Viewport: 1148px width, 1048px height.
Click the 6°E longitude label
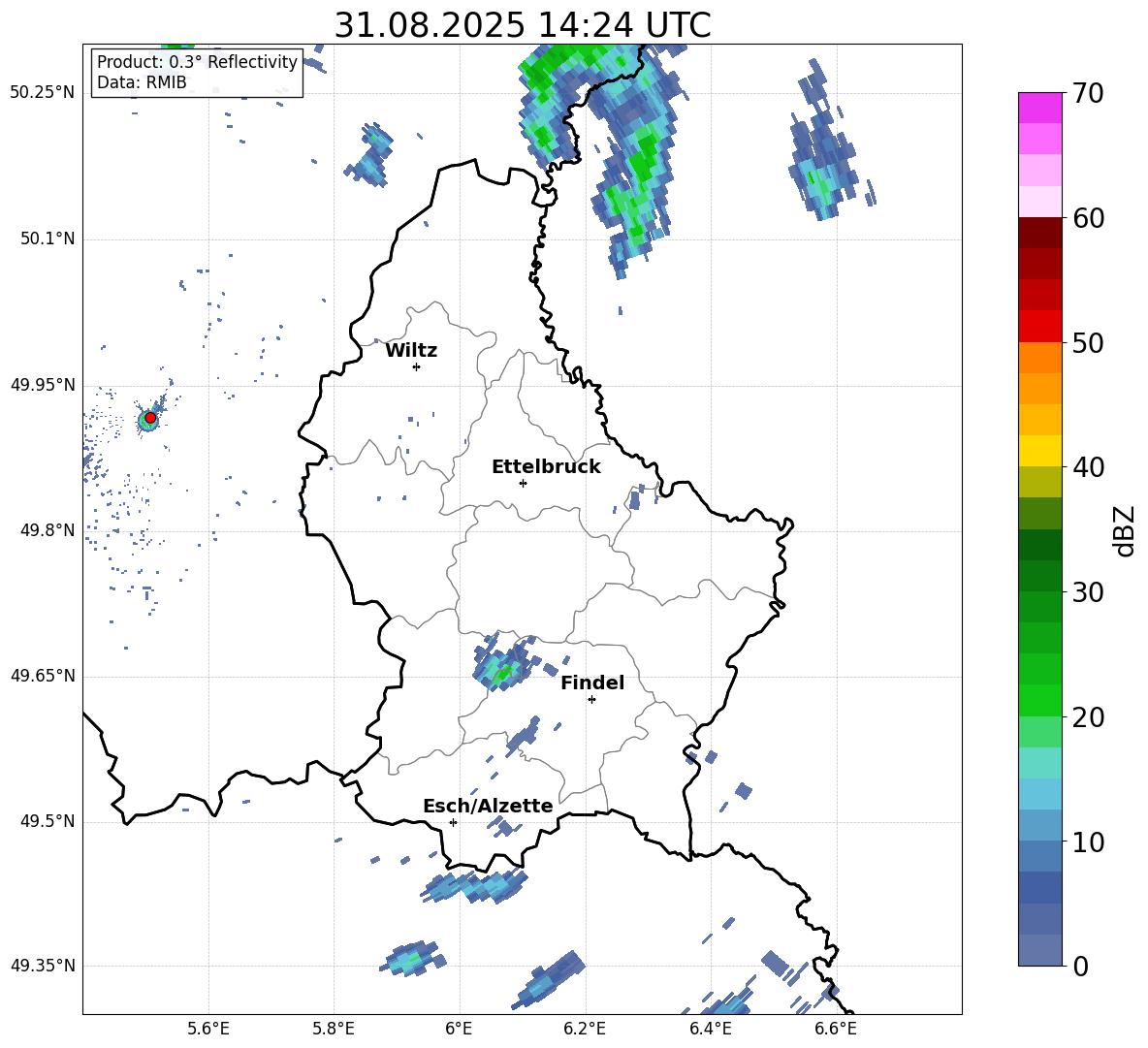[459, 1029]
